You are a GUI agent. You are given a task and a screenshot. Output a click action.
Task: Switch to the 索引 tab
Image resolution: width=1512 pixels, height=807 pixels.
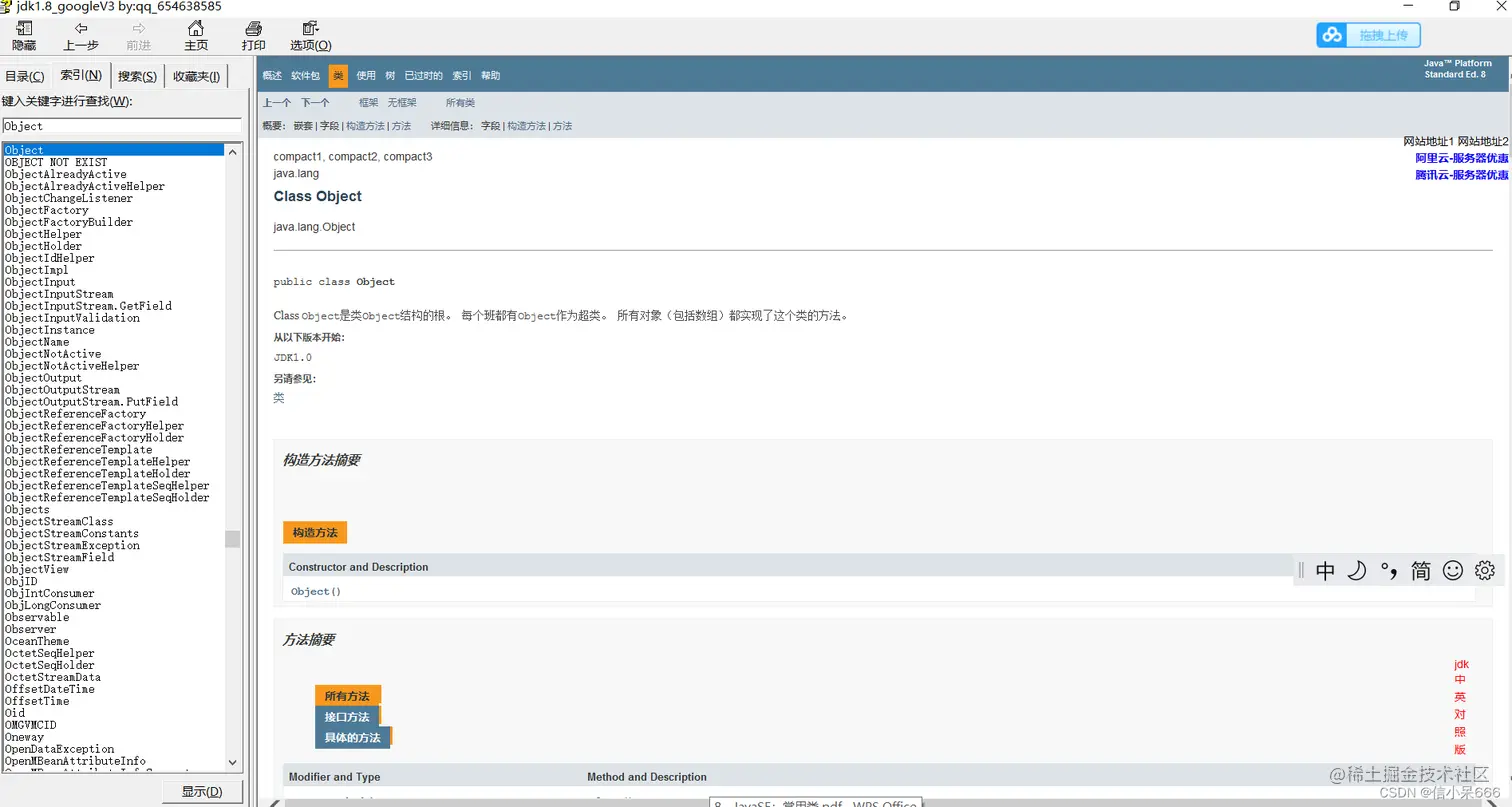pos(81,75)
